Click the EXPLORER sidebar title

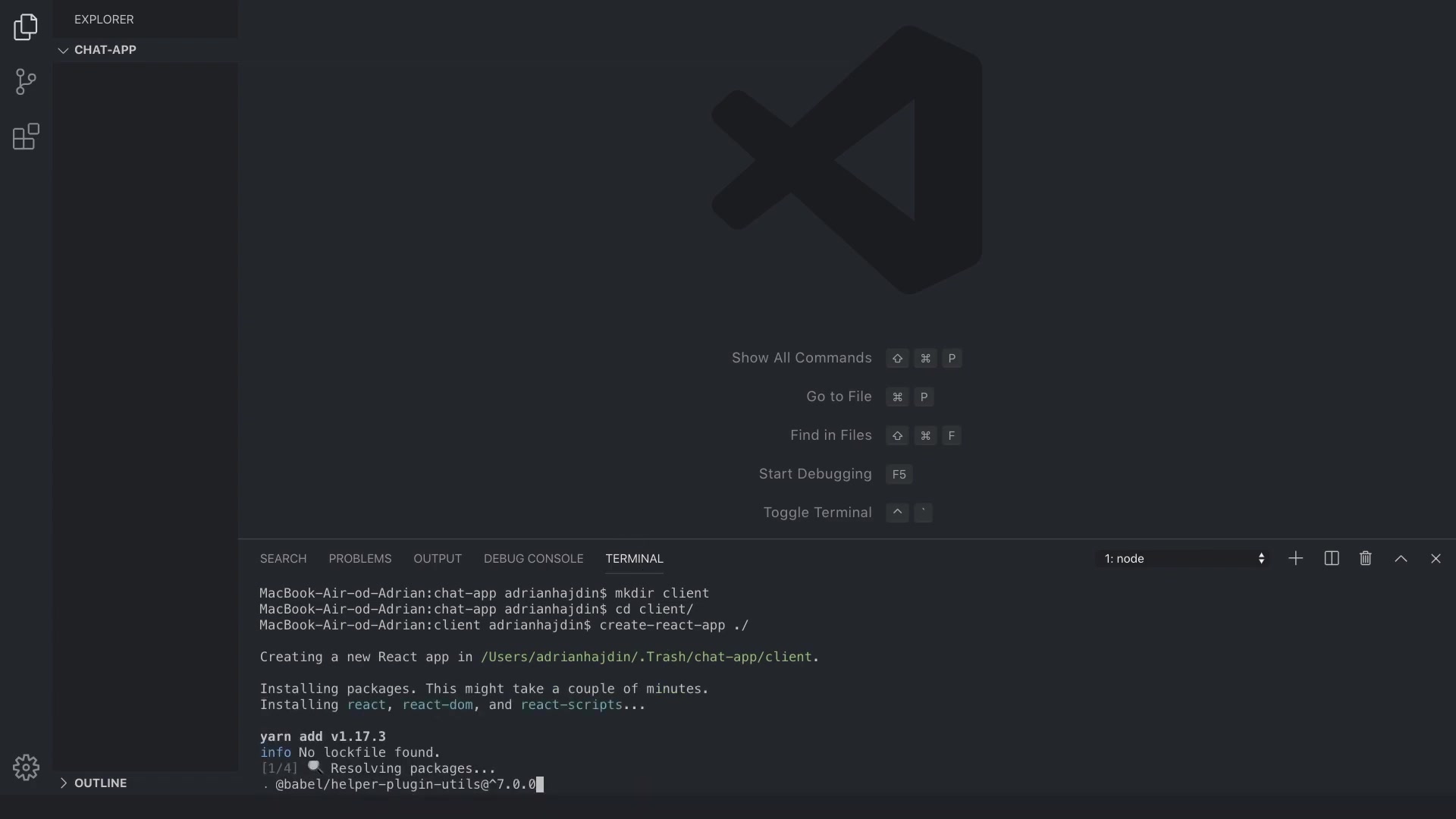coord(104,20)
